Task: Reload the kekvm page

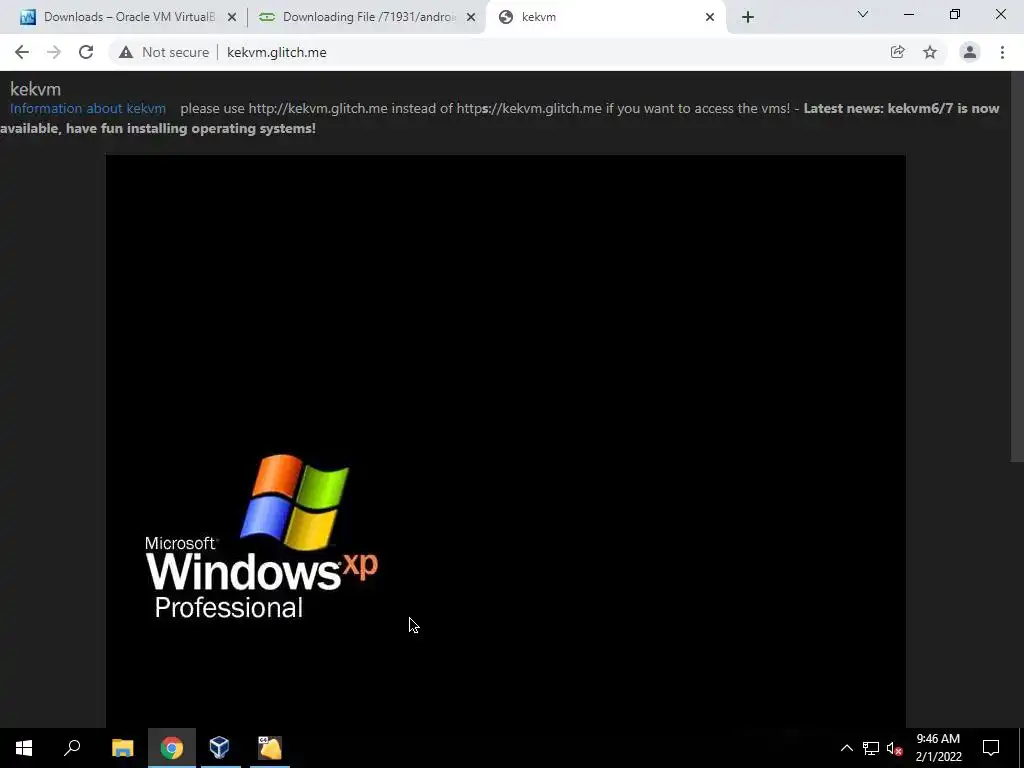Action: (x=86, y=52)
